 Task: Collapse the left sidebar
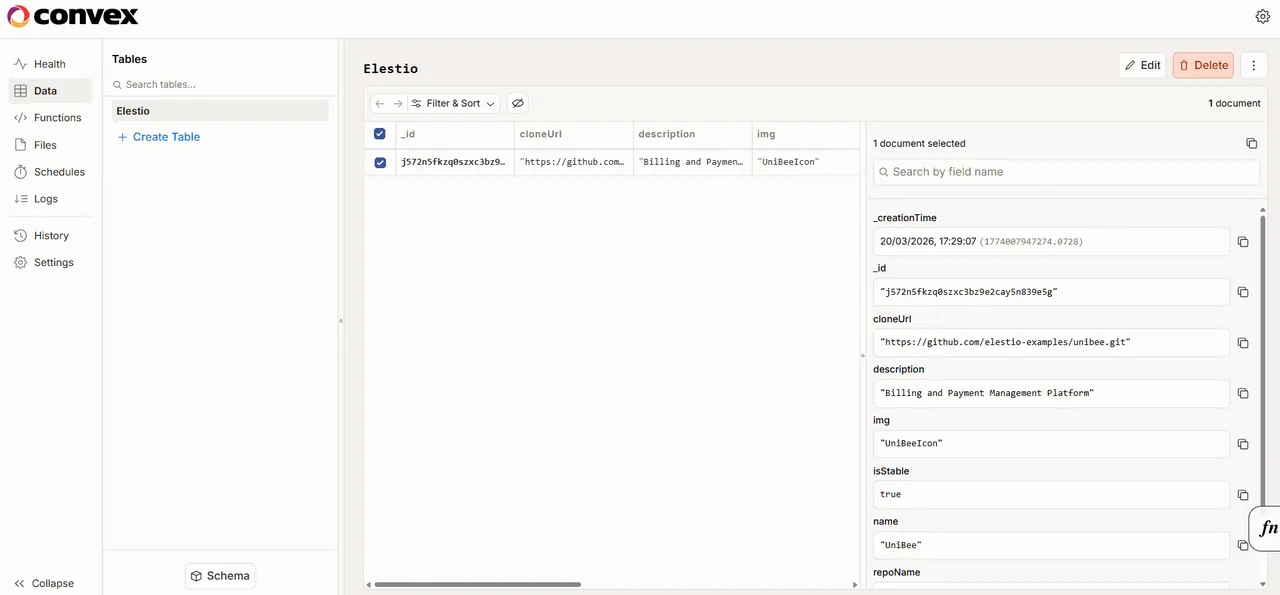44,583
